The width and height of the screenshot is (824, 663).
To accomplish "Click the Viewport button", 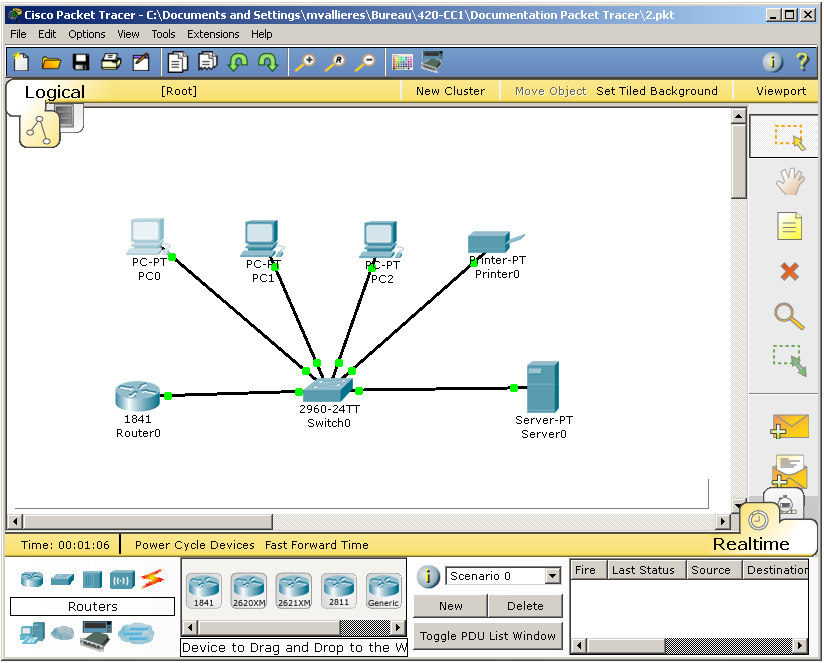I will tap(781, 91).
